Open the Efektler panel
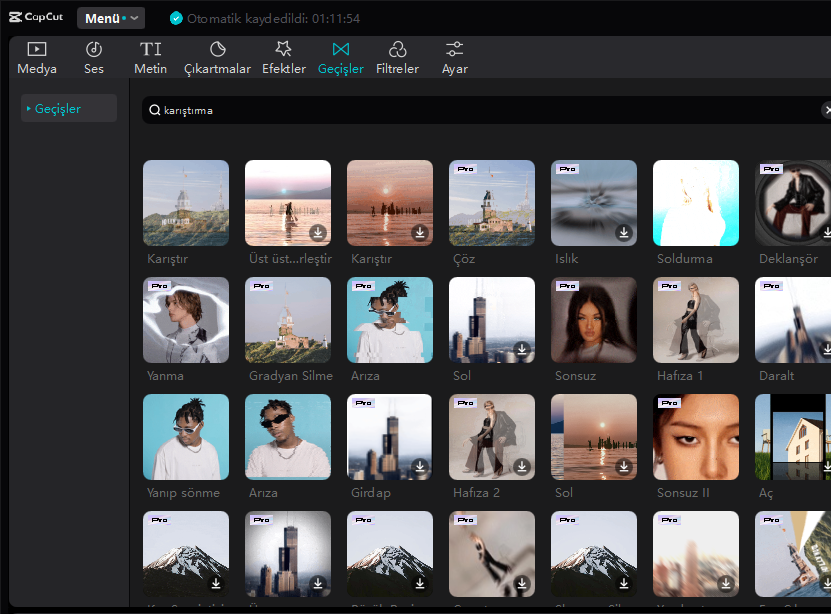Screen dimensions: 831x614 283,58
